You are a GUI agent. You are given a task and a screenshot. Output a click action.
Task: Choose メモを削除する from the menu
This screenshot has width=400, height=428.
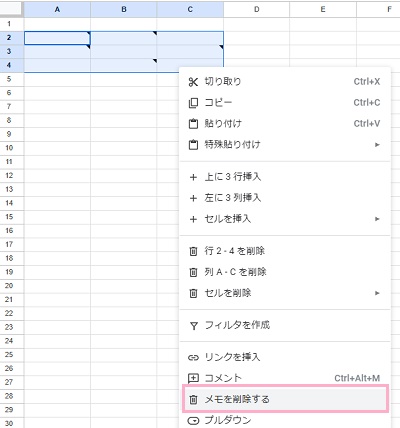pos(285,399)
